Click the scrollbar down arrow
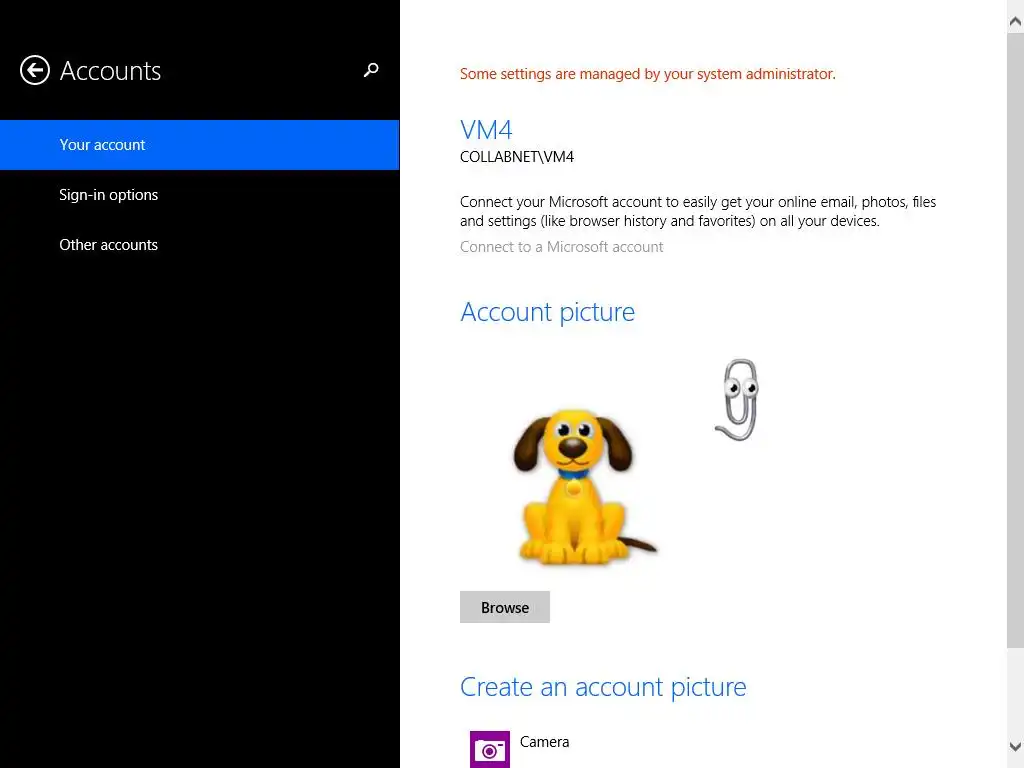Screen dimensions: 1024x768 [1015, 746]
